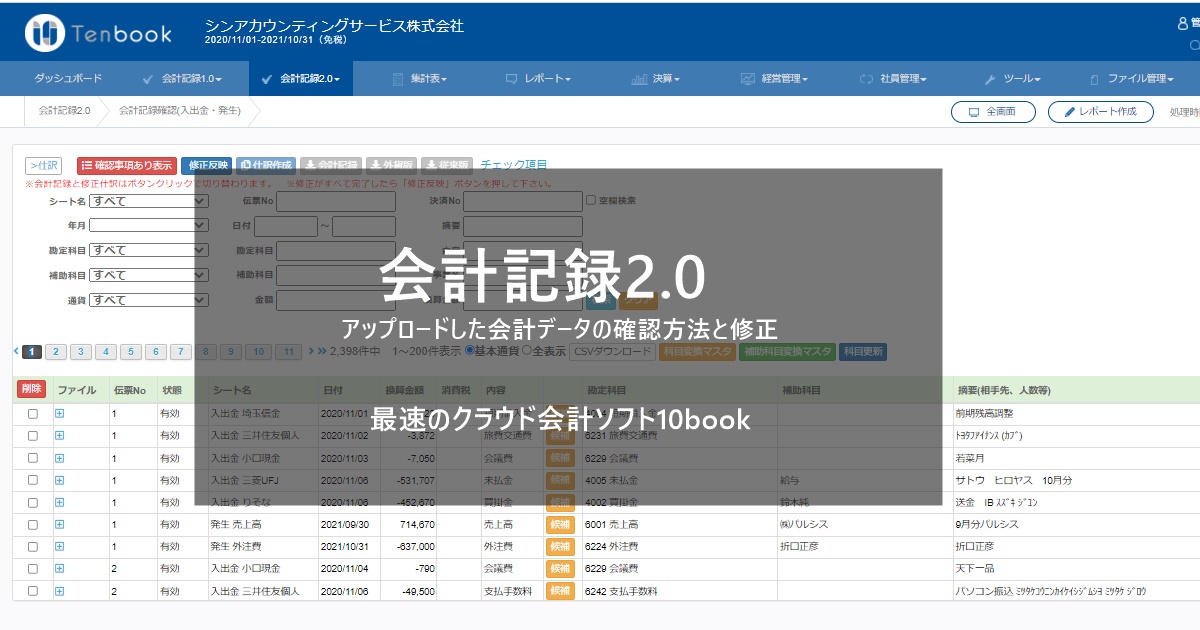Viewport: 1200px width, 630px height.
Task: Open the 通貨 dropdown list
Action: click(148, 300)
